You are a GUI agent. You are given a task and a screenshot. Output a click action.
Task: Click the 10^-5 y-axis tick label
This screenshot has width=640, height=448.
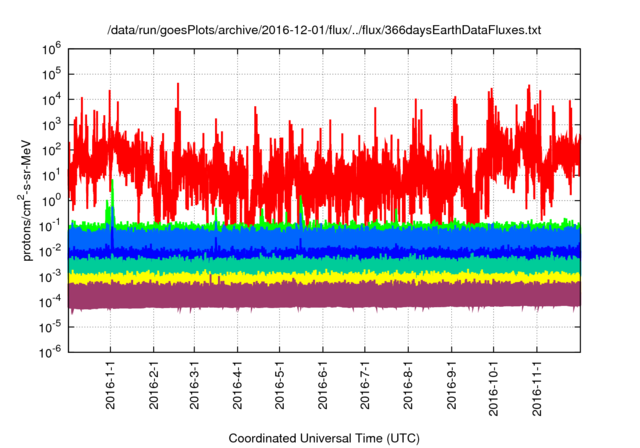(x=50, y=327)
